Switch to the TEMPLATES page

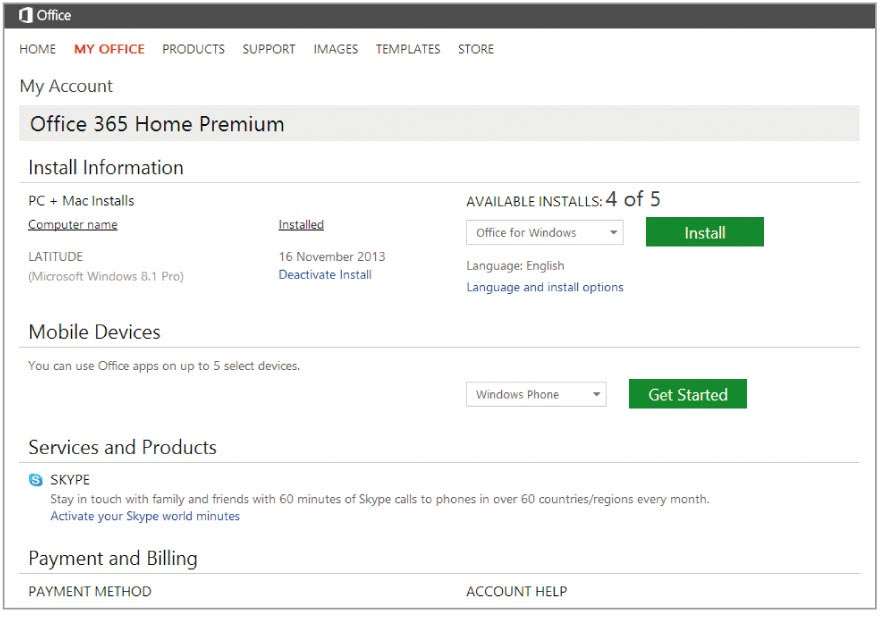pyautogui.click(x=408, y=49)
